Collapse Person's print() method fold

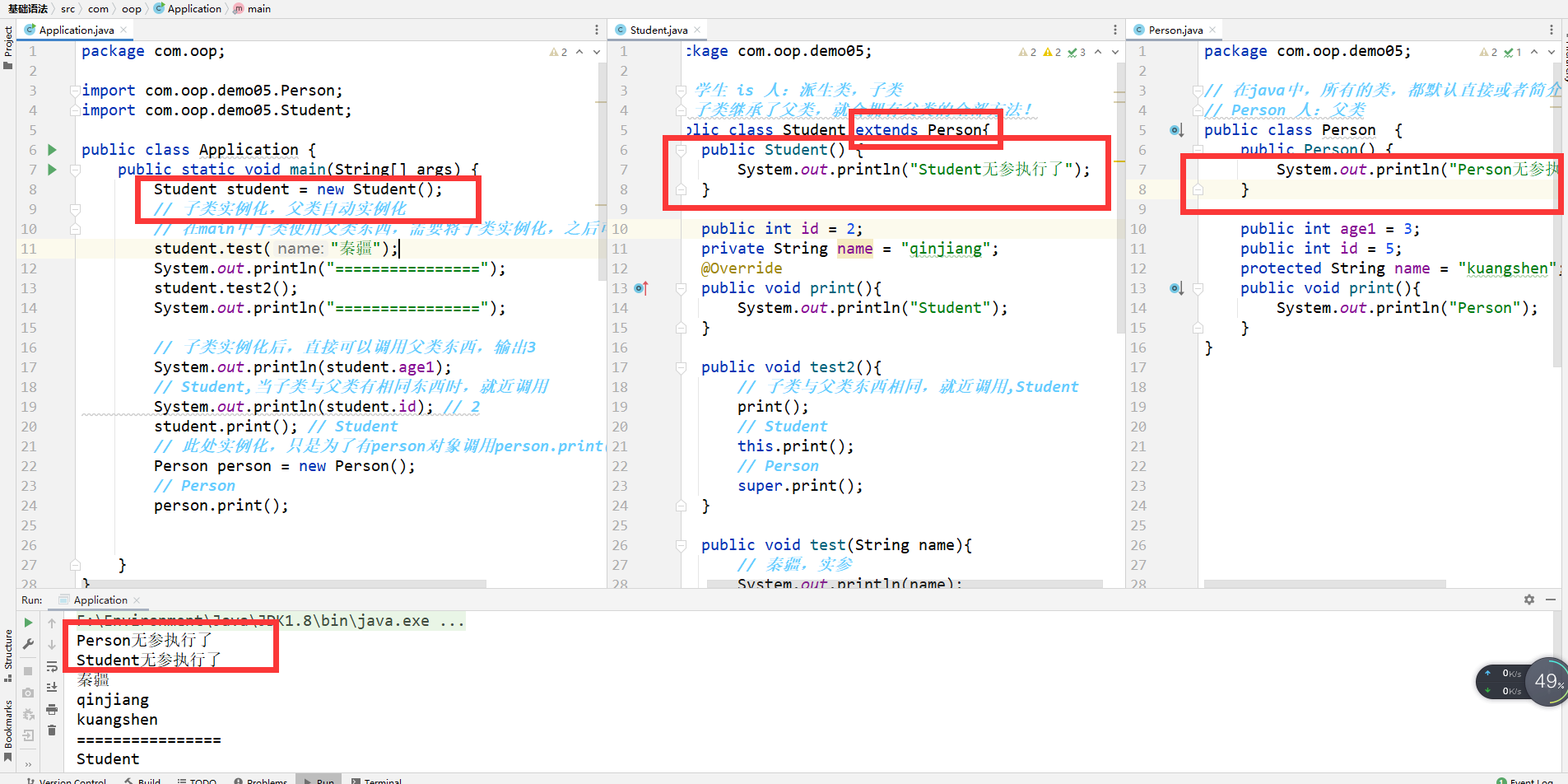[x=1198, y=288]
